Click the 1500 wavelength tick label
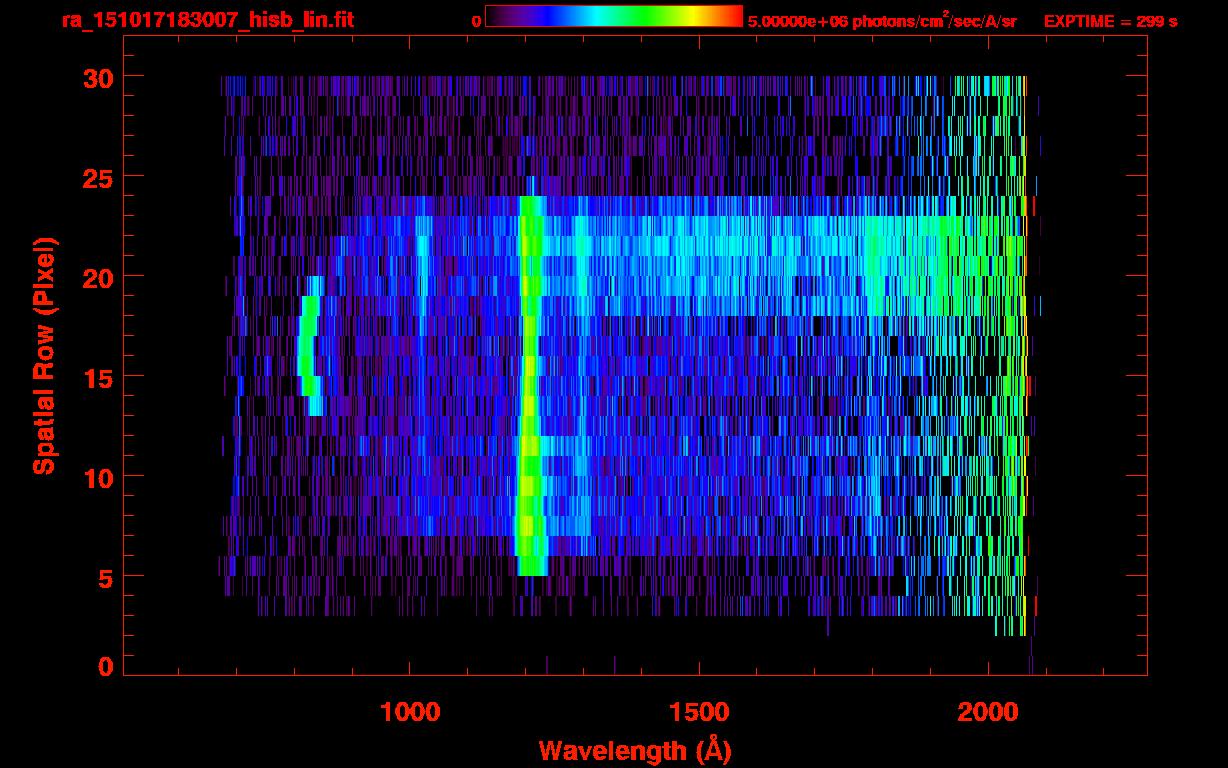Screen dimensions: 1228x768 (x=699, y=712)
